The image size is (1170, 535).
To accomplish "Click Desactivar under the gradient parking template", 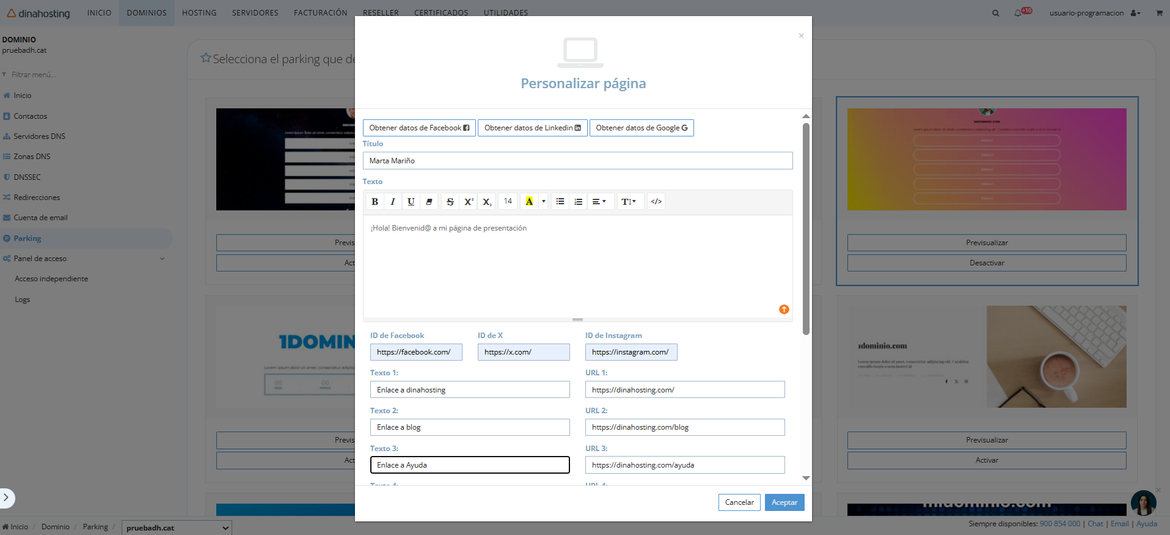I will (x=986, y=263).
